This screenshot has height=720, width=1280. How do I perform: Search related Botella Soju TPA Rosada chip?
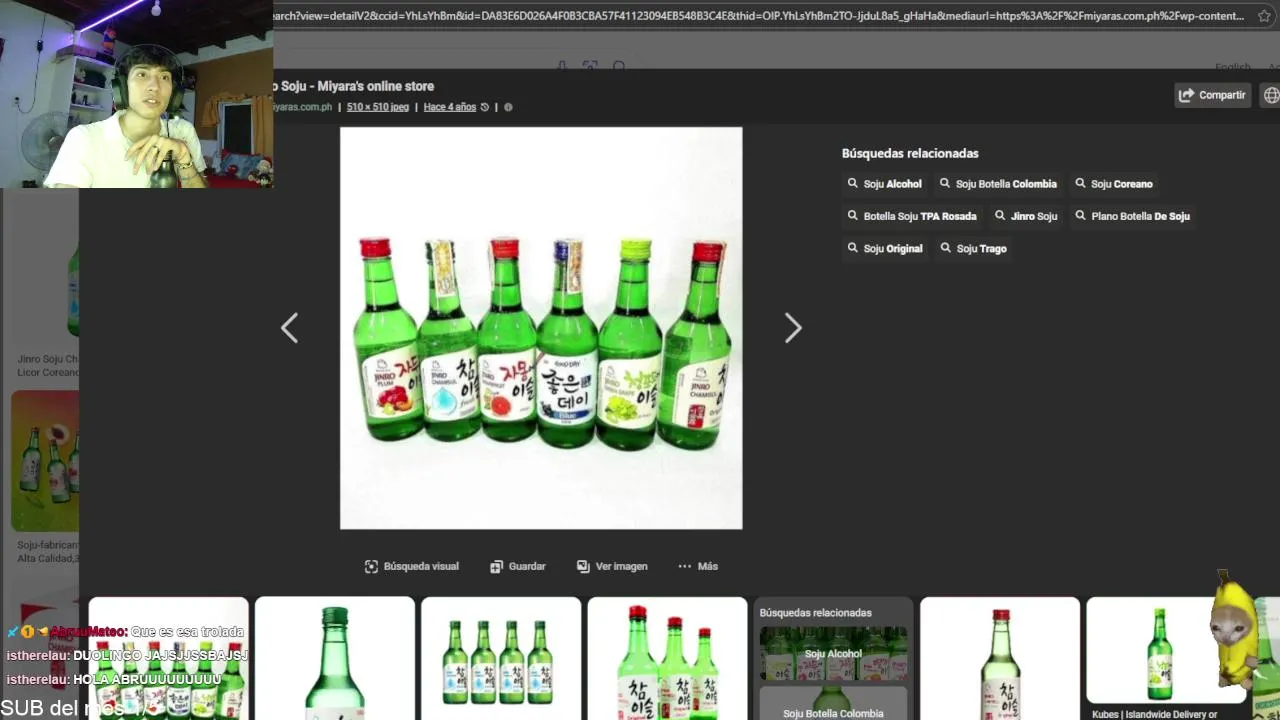coord(912,216)
